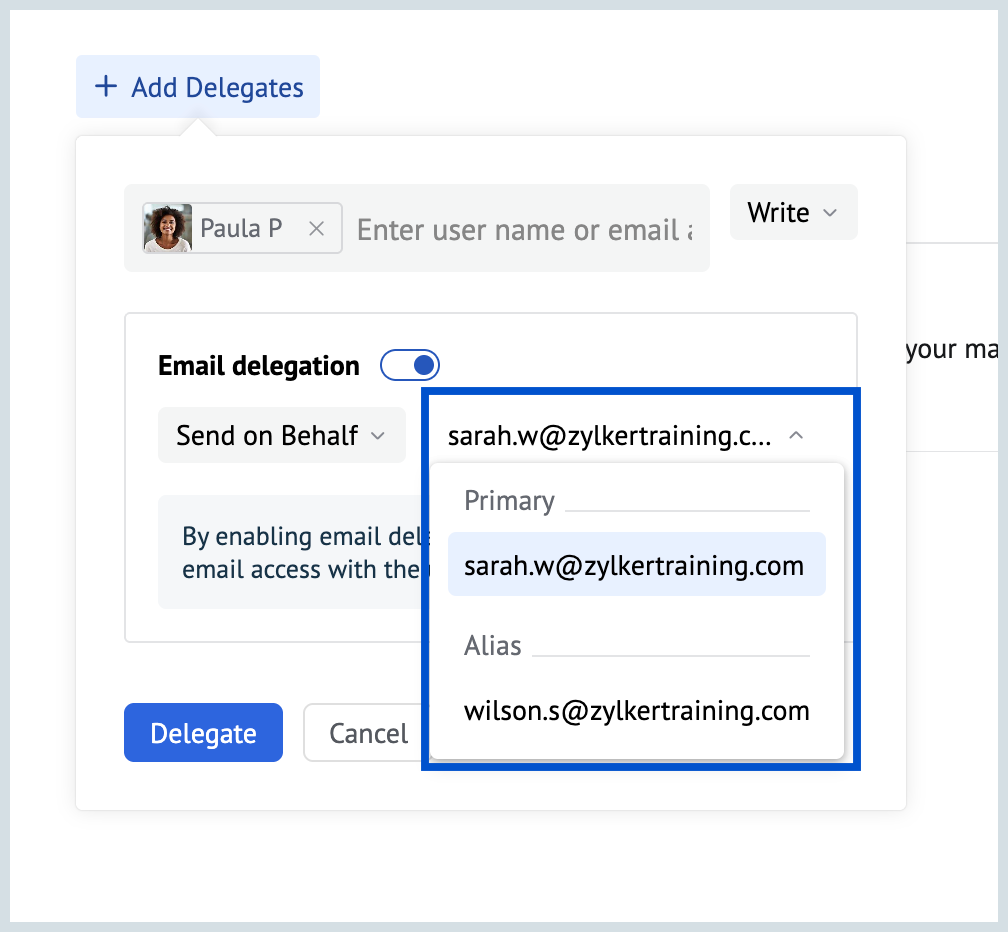1008x932 pixels.
Task: Click the X to remove Paula P
Action: point(316,228)
